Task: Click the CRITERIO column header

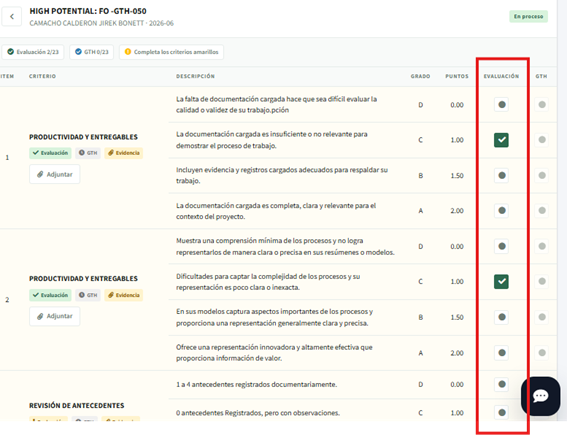Action: click(42, 76)
